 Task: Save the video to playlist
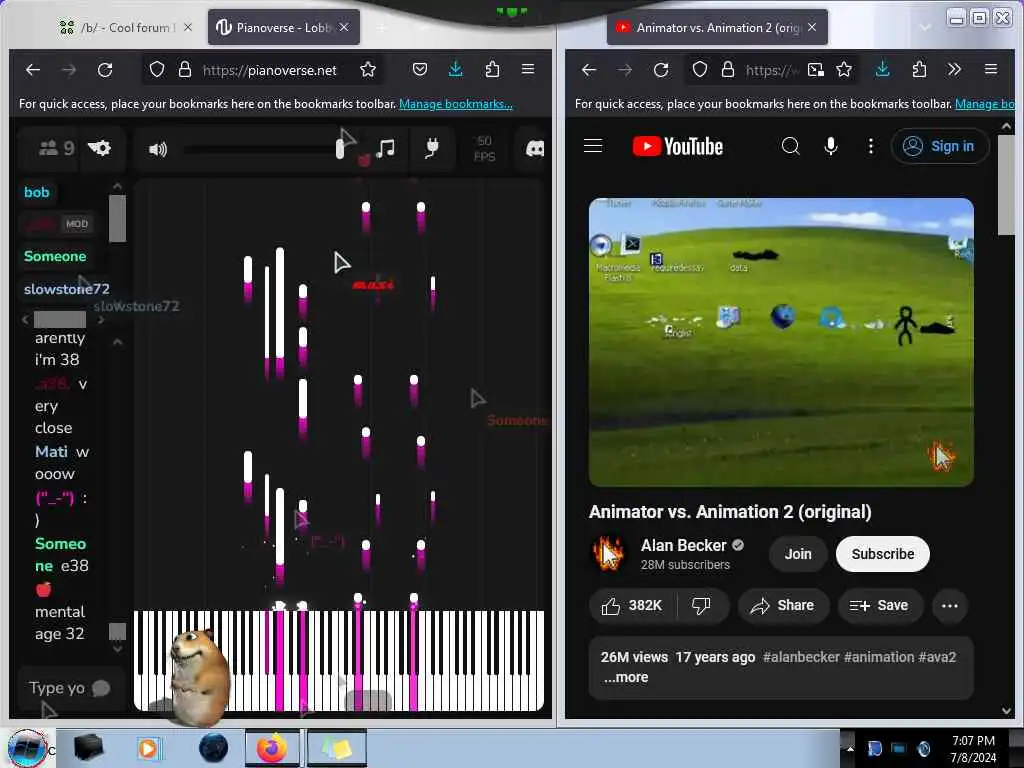[x=879, y=606]
